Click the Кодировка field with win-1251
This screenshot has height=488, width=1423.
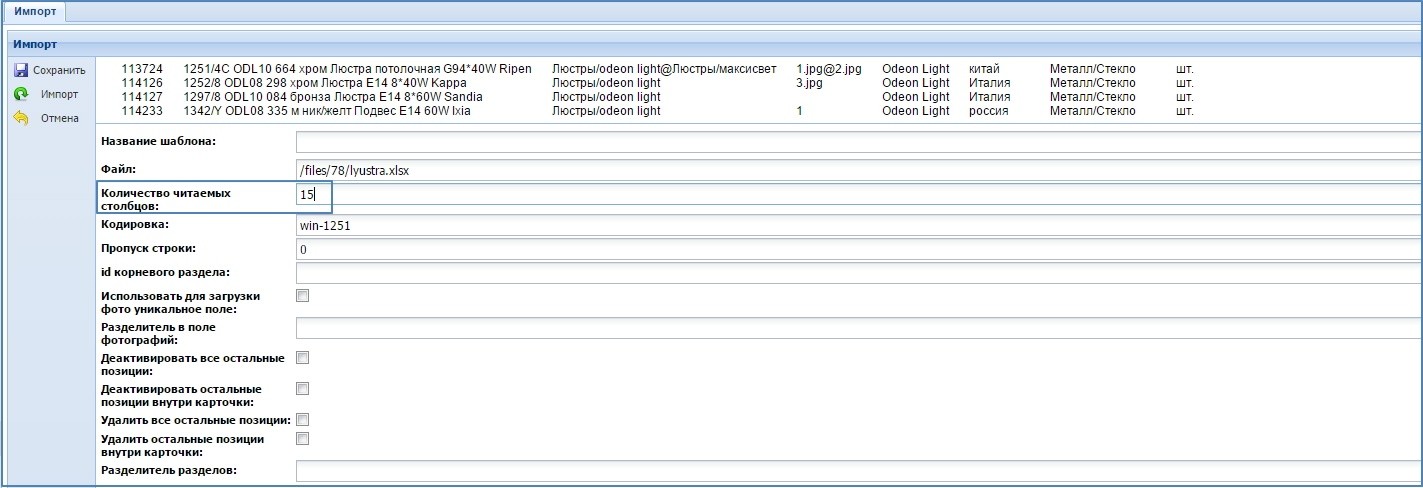[x=858, y=226]
